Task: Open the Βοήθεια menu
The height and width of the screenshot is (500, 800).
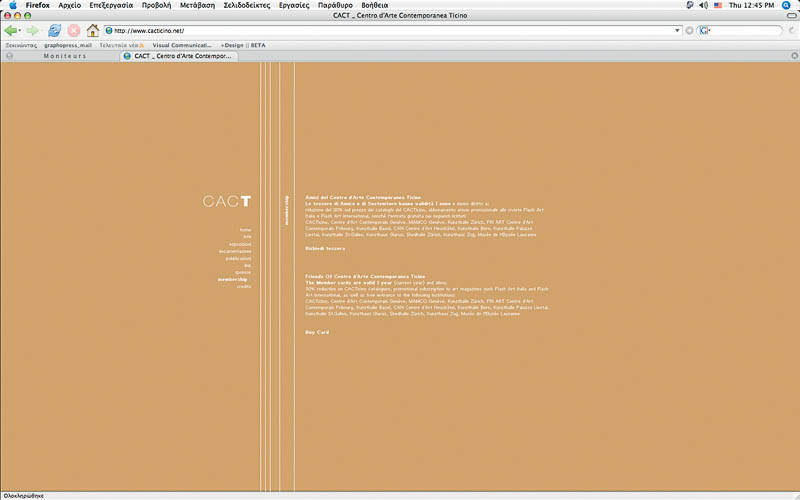Action: (x=374, y=5)
